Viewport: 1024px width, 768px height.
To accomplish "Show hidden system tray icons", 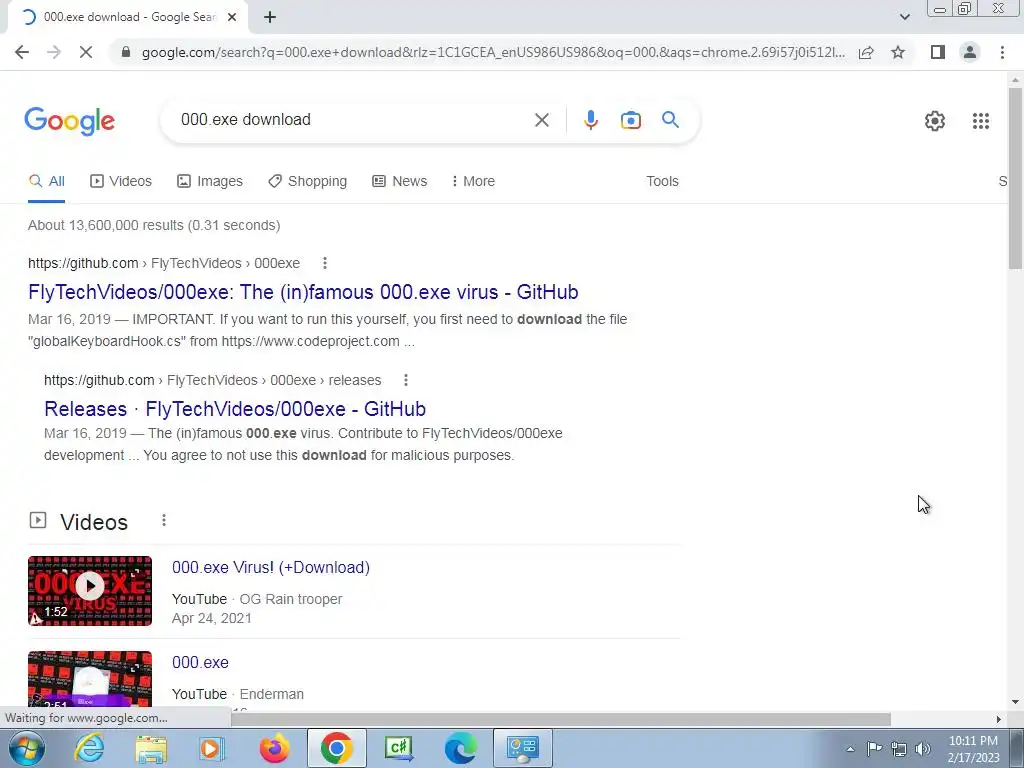I will pos(850,749).
